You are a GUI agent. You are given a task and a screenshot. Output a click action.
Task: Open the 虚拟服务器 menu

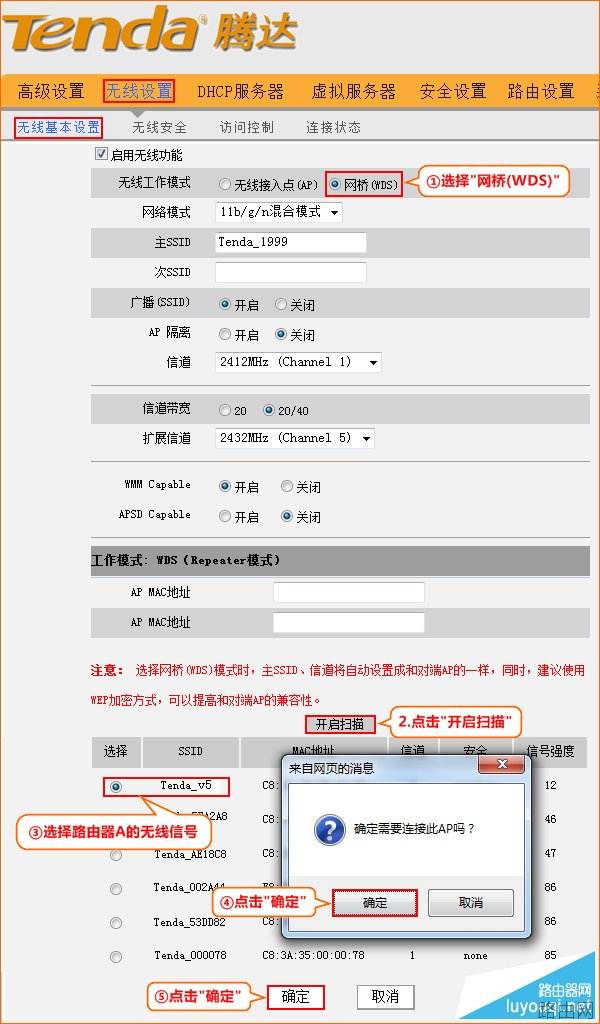354,91
